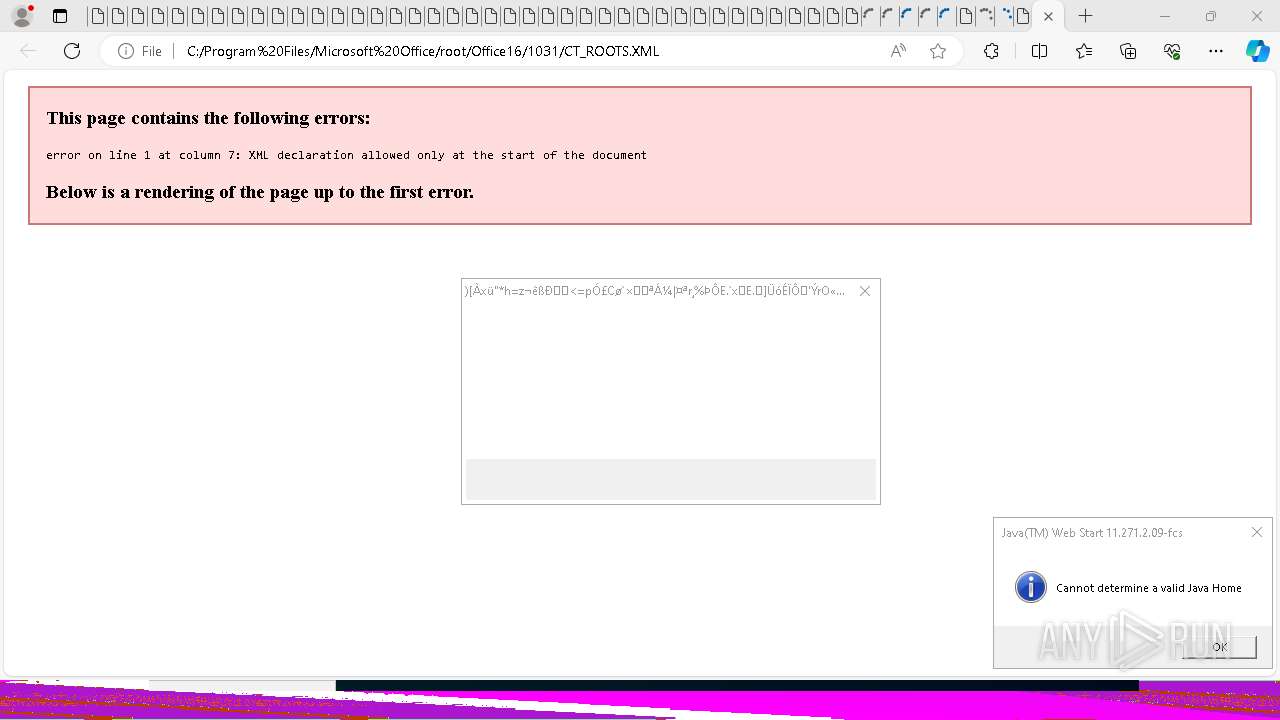Open the tab actions menu icon
This screenshot has height=720, width=1280.
(x=60, y=16)
